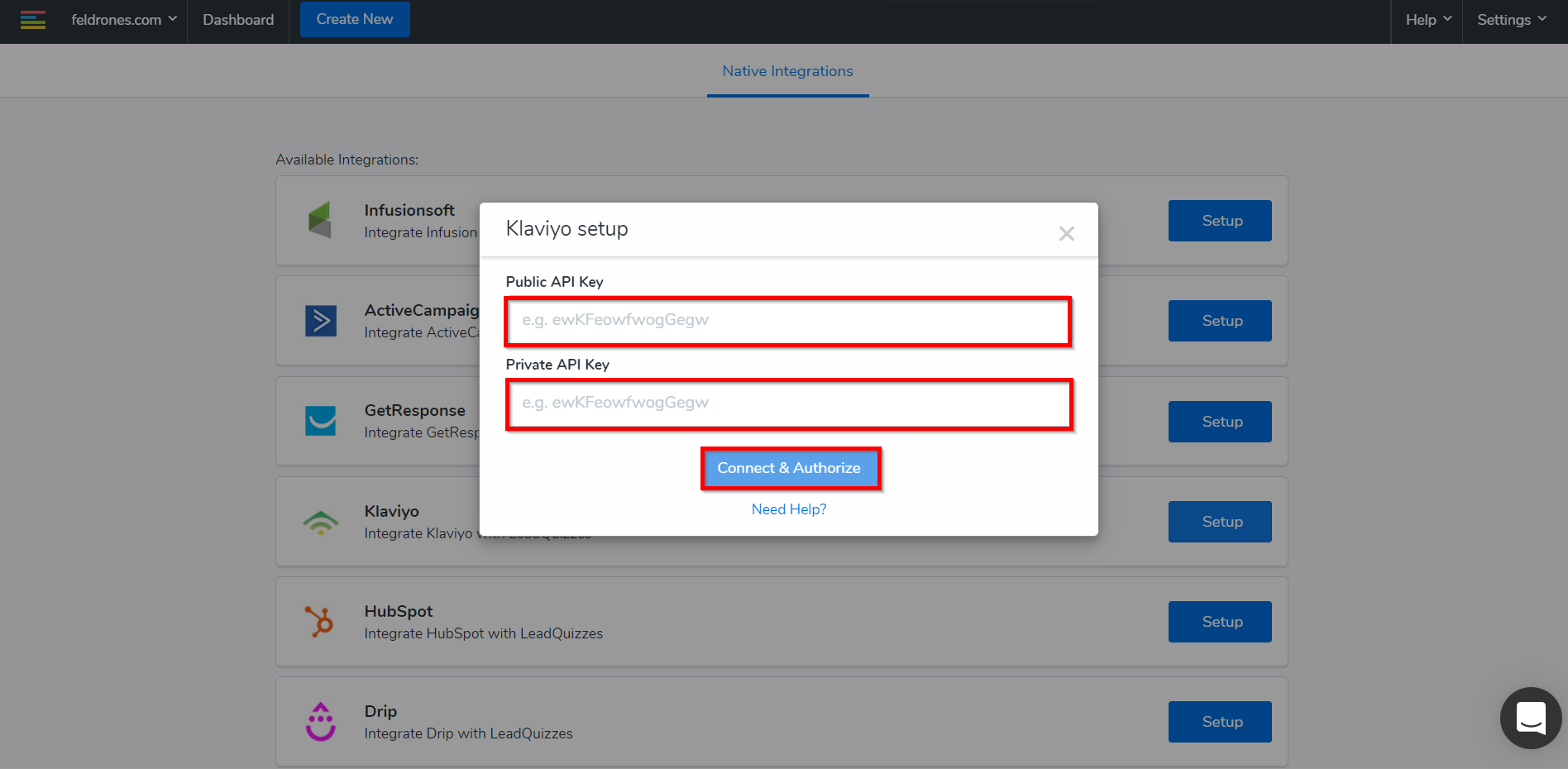Click the Drip purple droplet icon
Image resolution: width=1568 pixels, height=769 pixels.
(x=321, y=722)
